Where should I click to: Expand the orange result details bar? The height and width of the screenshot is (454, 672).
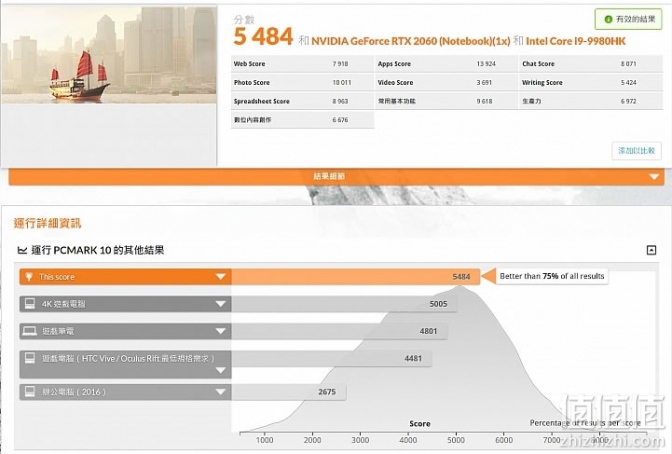click(336, 176)
